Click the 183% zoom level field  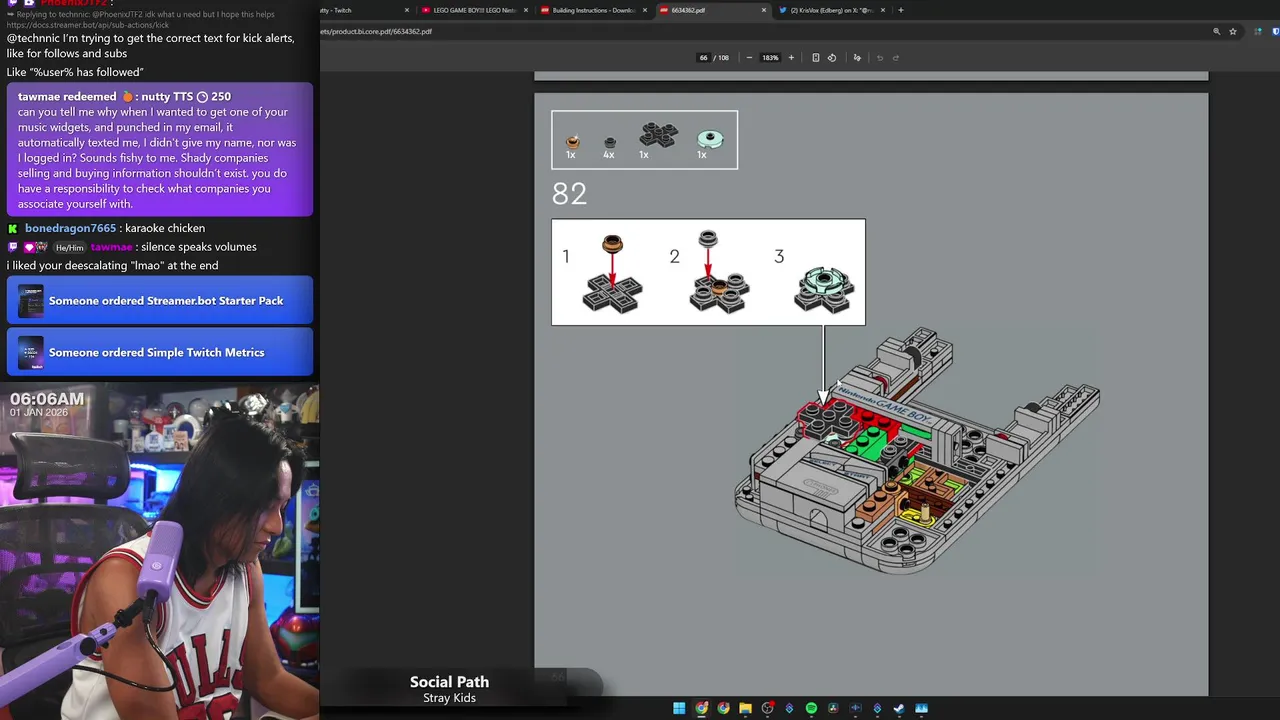(770, 58)
